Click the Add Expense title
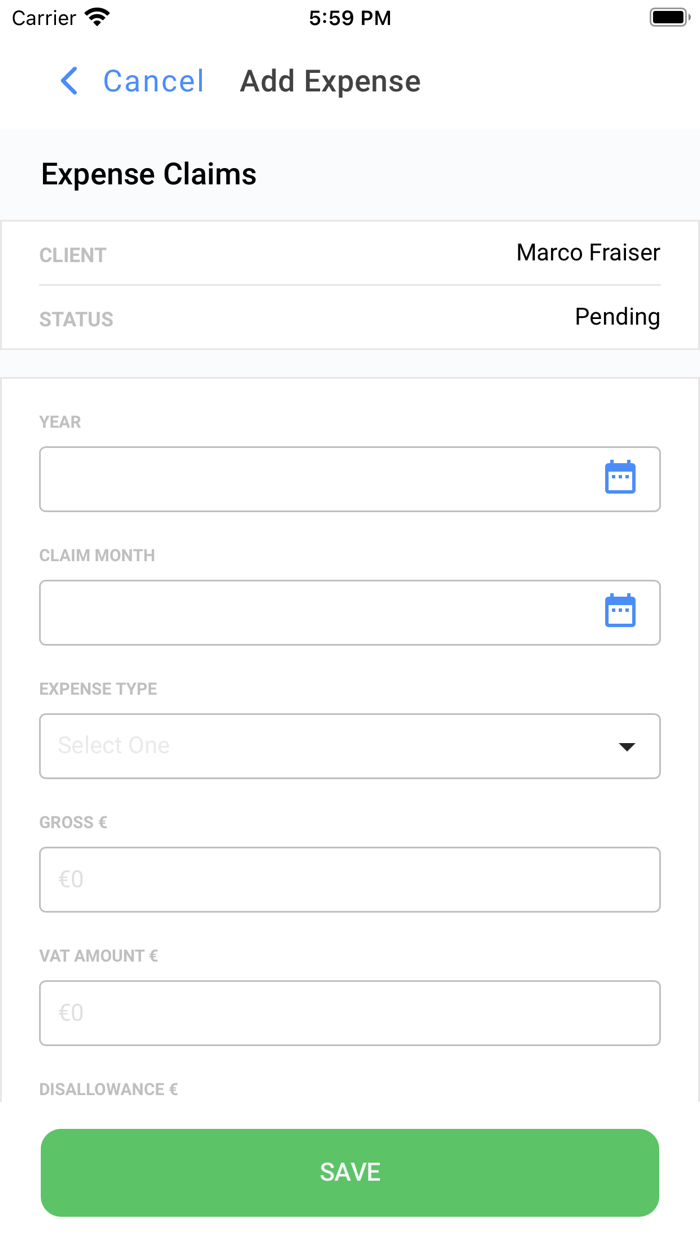Image resolution: width=700 pixels, height=1244 pixels. coord(330,81)
